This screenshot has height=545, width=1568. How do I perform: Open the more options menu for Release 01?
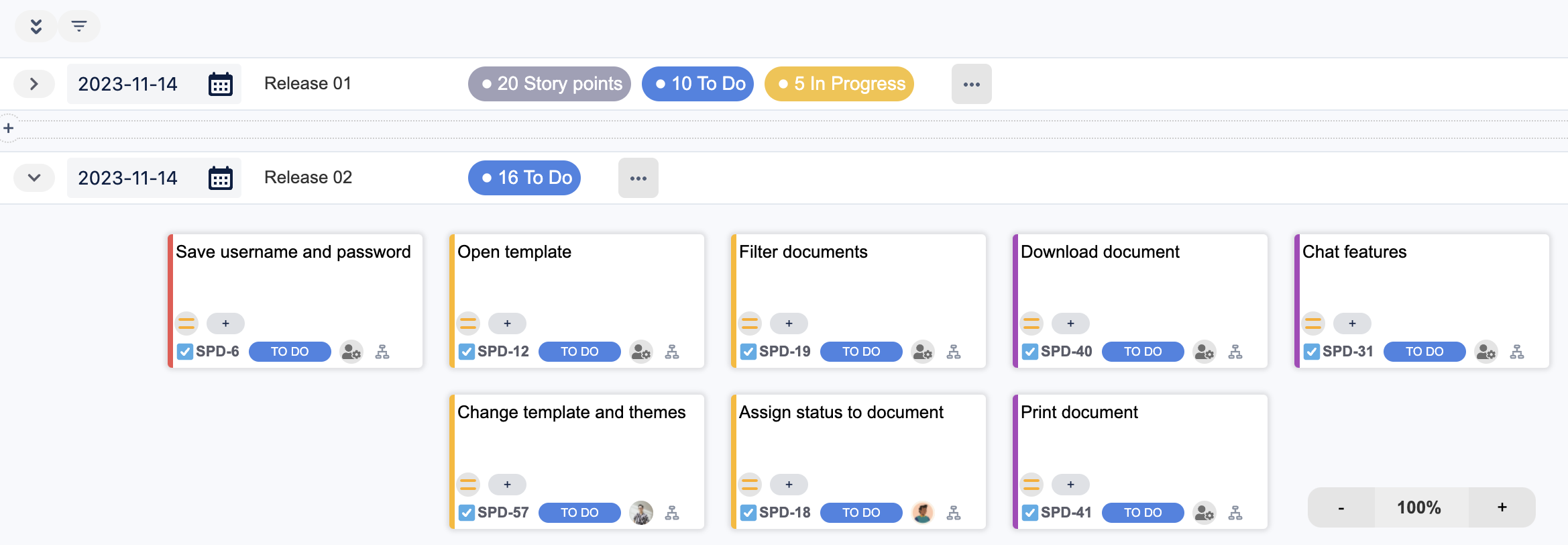[x=971, y=84]
